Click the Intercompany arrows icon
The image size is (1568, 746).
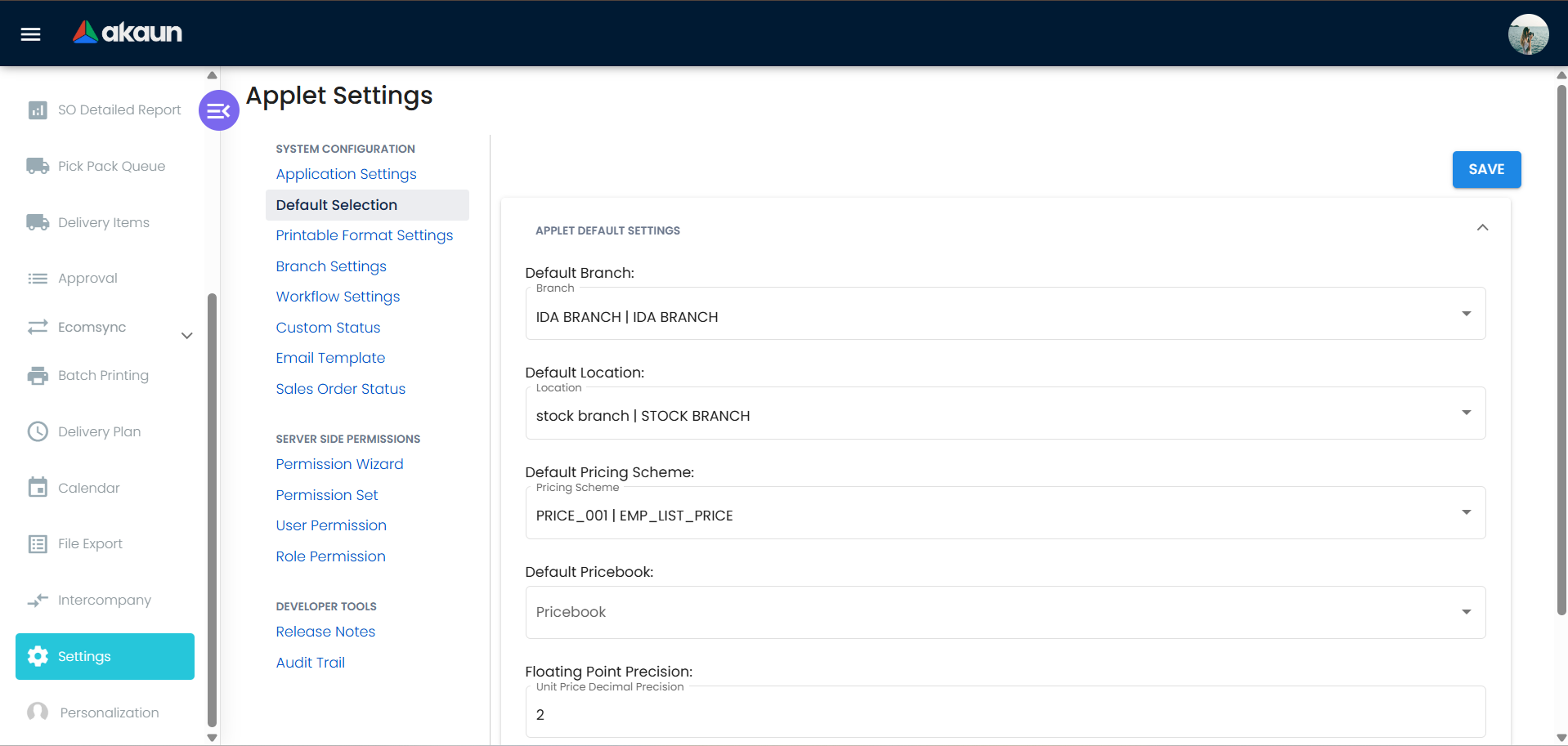[x=38, y=601]
